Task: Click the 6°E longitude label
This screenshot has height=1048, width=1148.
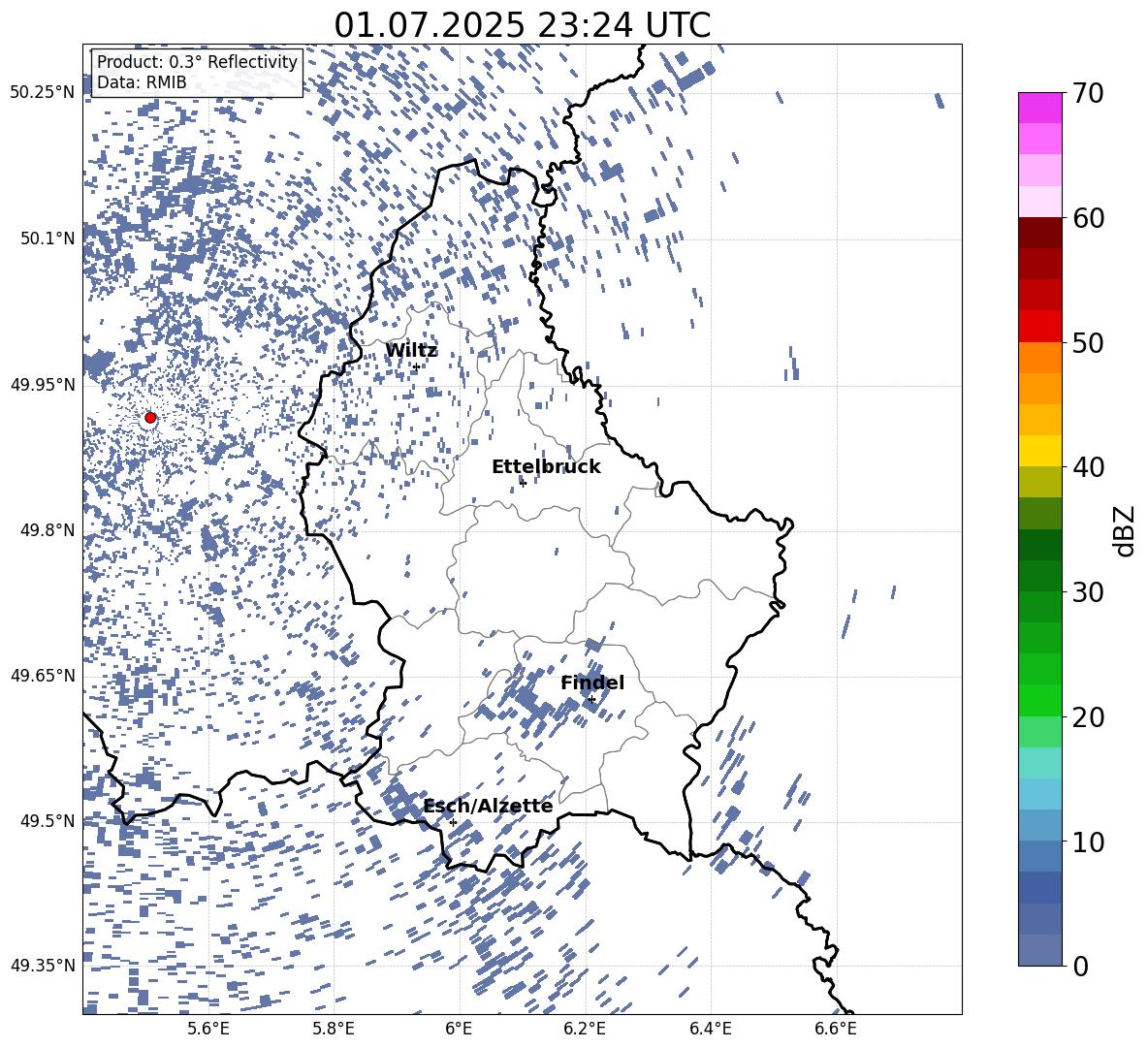Action: 459,1029
